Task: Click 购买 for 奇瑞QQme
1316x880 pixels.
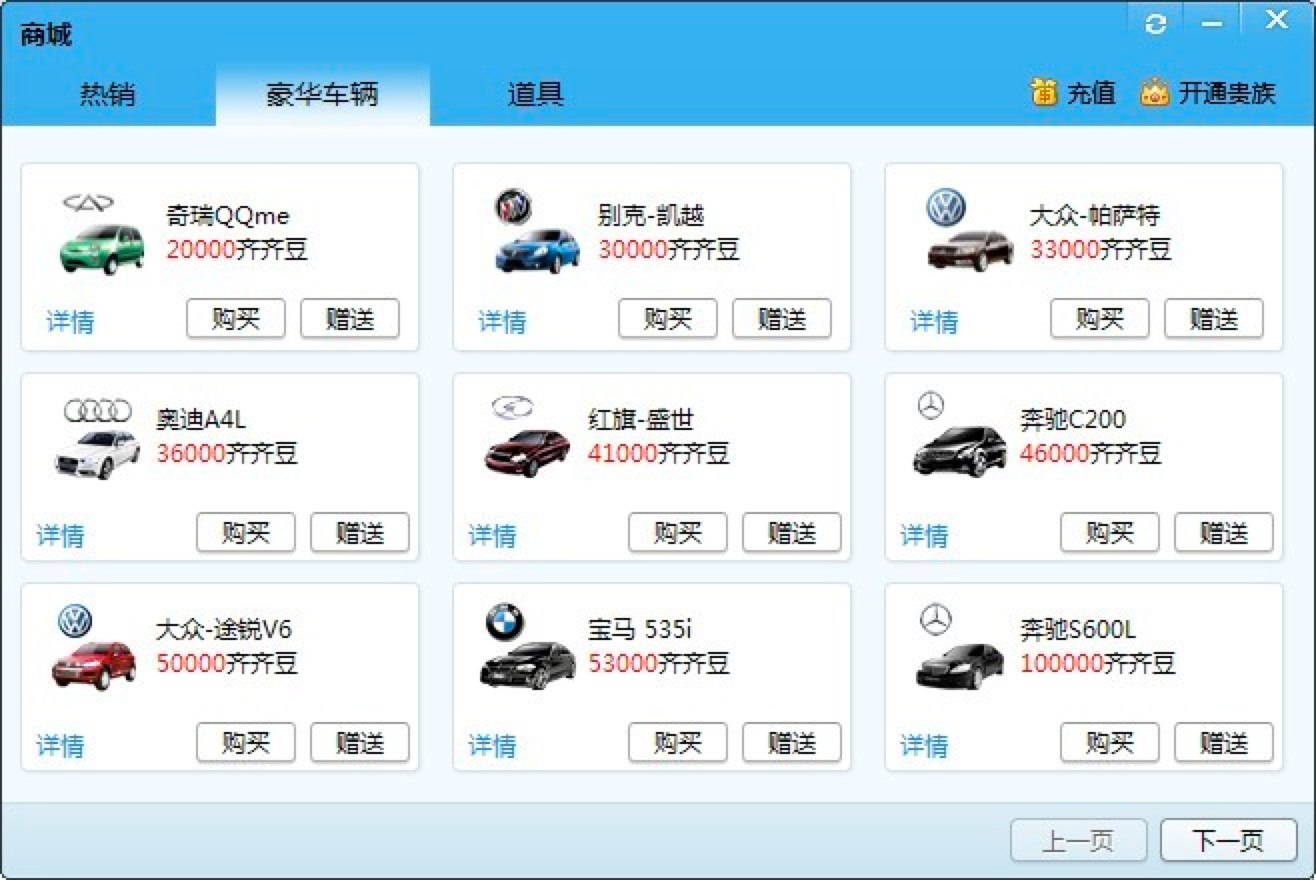Action: (x=236, y=318)
